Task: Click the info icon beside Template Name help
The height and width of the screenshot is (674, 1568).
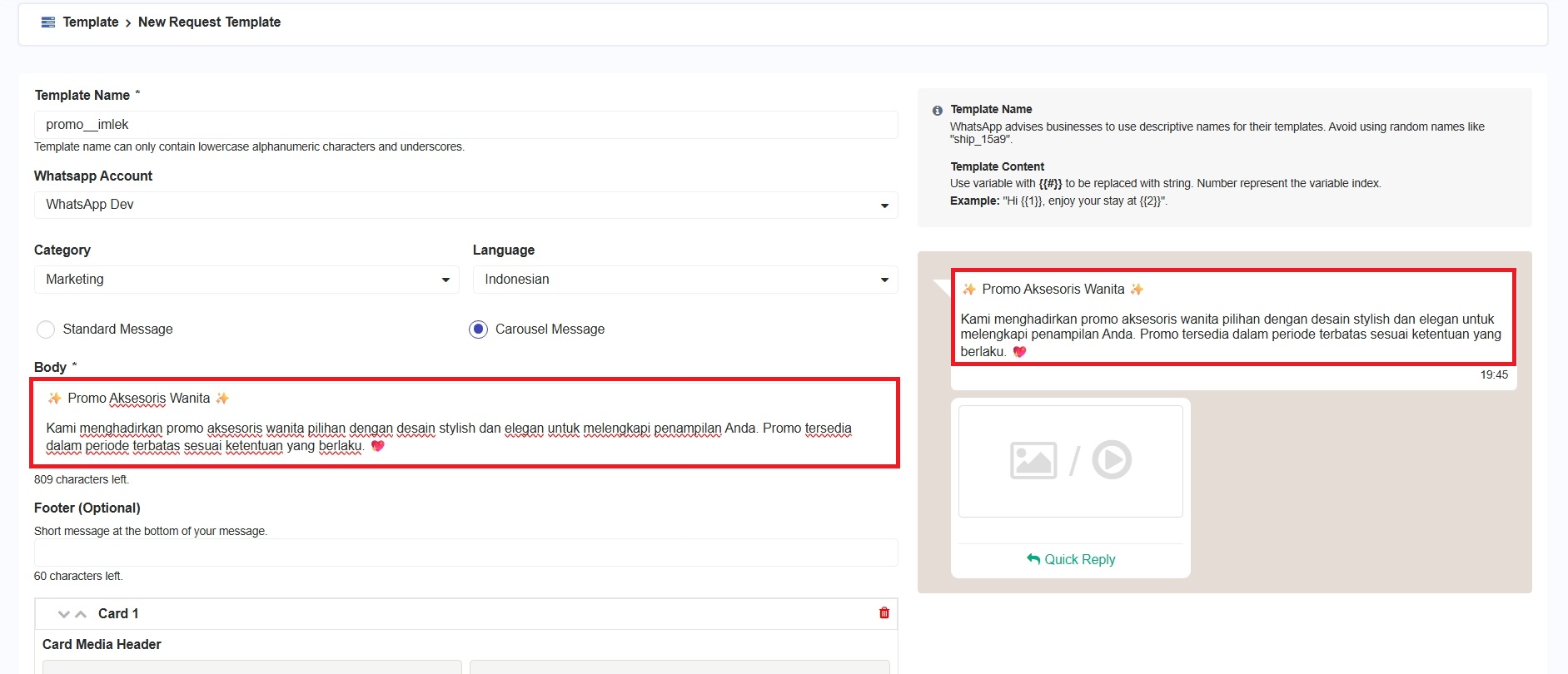Action: [x=937, y=110]
